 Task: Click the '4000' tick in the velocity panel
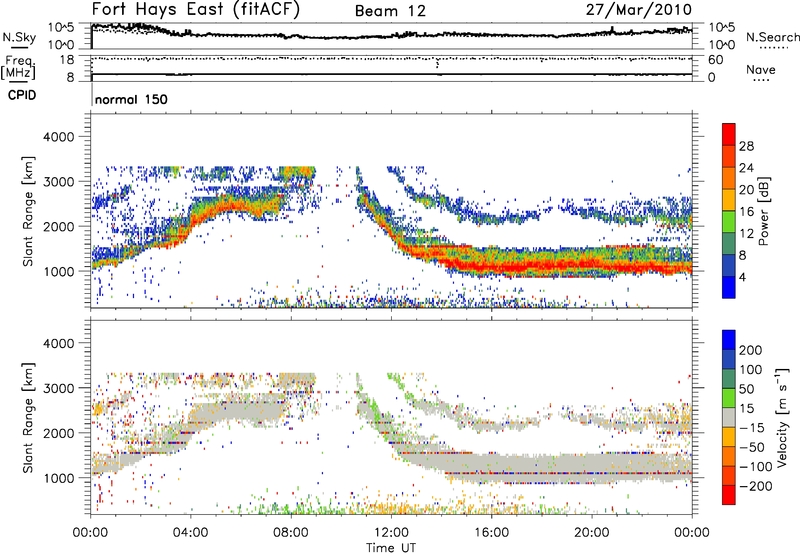pos(59,343)
